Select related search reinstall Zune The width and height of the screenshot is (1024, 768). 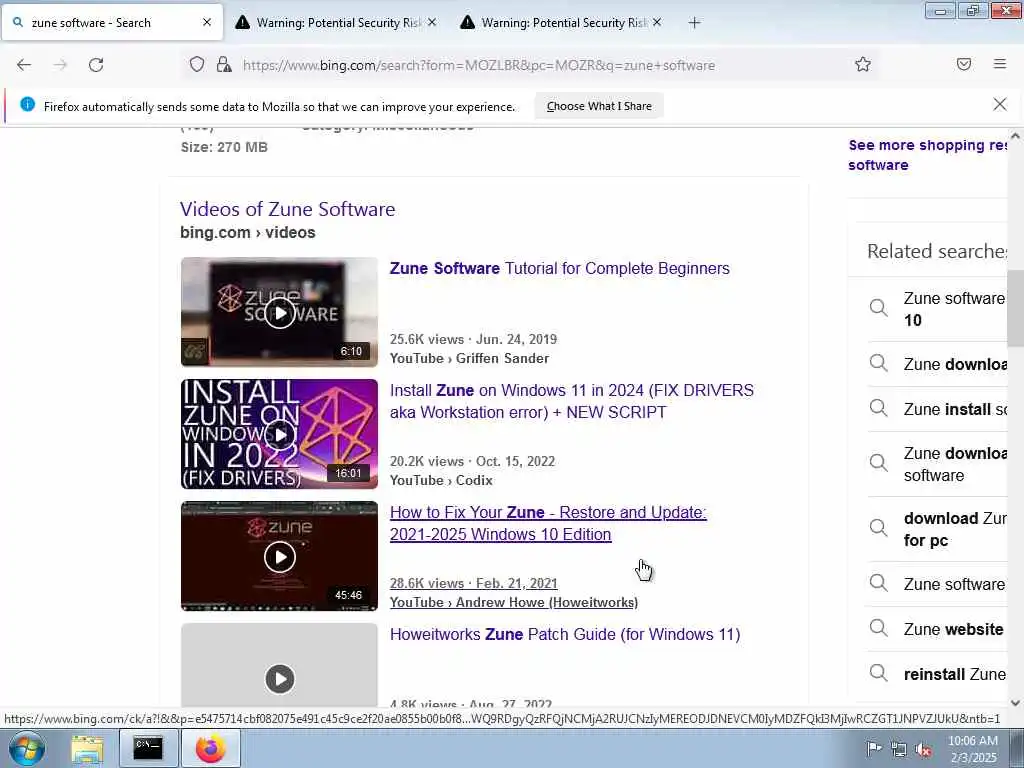[x=955, y=674]
